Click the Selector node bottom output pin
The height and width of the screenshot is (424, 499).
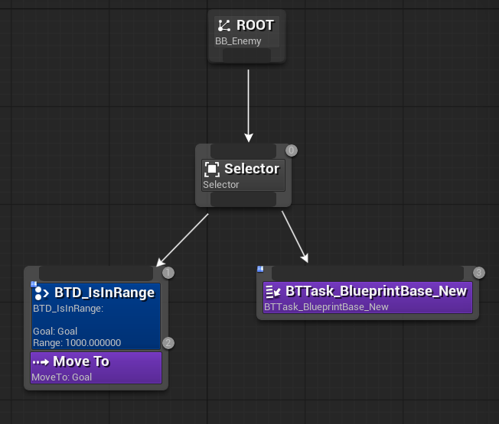tap(243, 199)
